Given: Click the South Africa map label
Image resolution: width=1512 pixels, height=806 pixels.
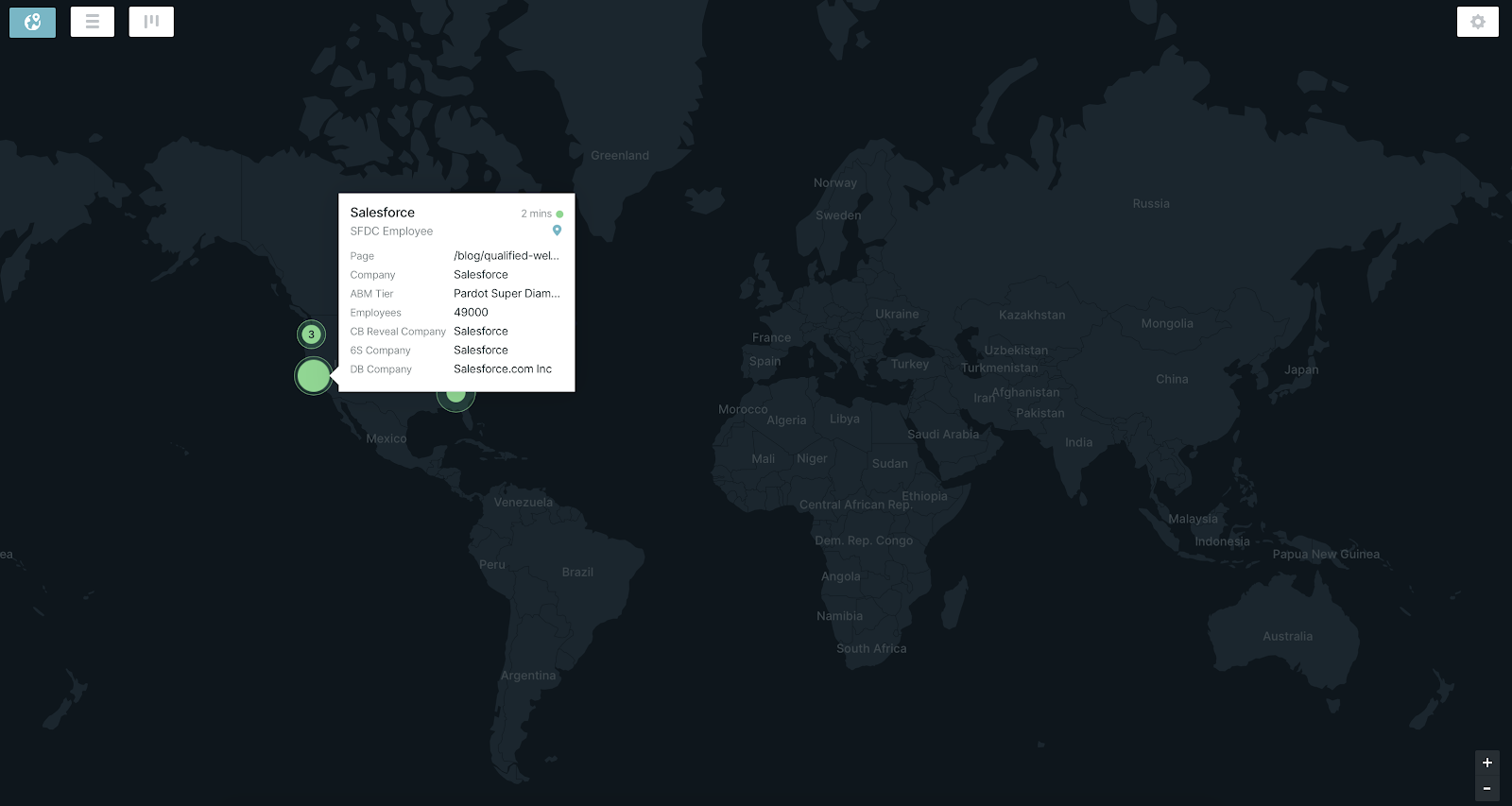Looking at the screenshot, I should tap(871, 649).
